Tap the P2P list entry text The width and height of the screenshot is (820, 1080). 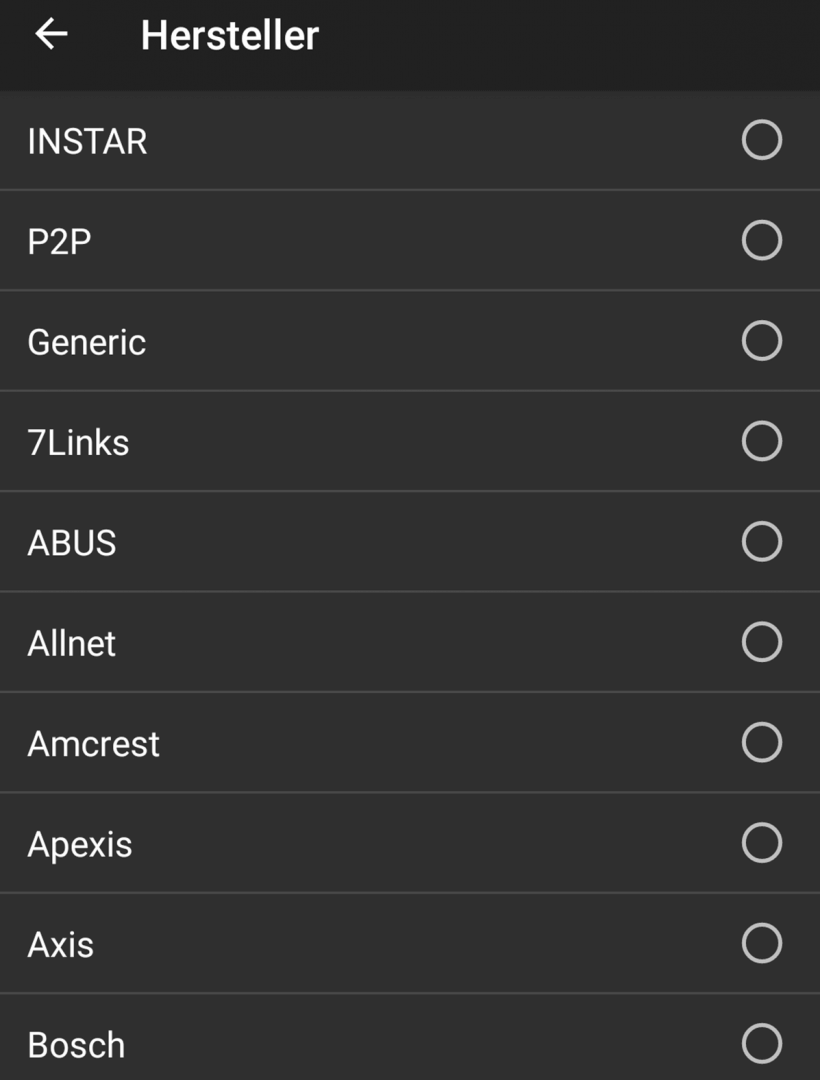[x=59, y=242]
